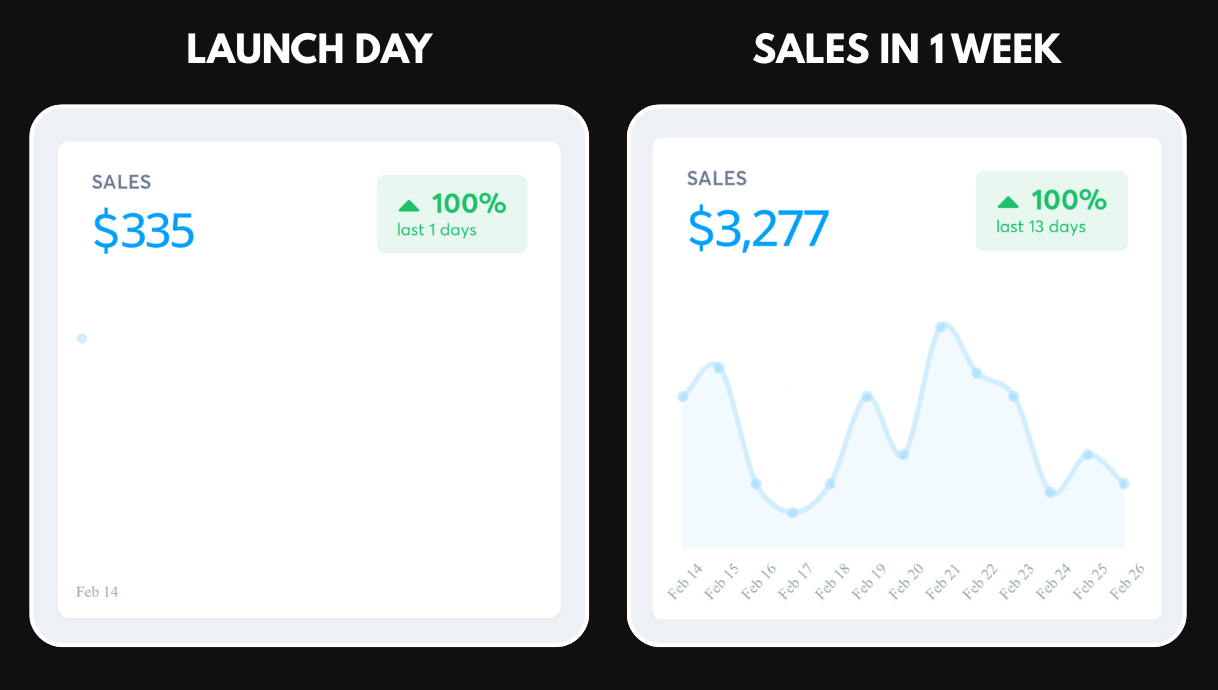Screen dimensions: 1218x690
Task: Click the lowest data point above Feb 17
Action: 792,512
